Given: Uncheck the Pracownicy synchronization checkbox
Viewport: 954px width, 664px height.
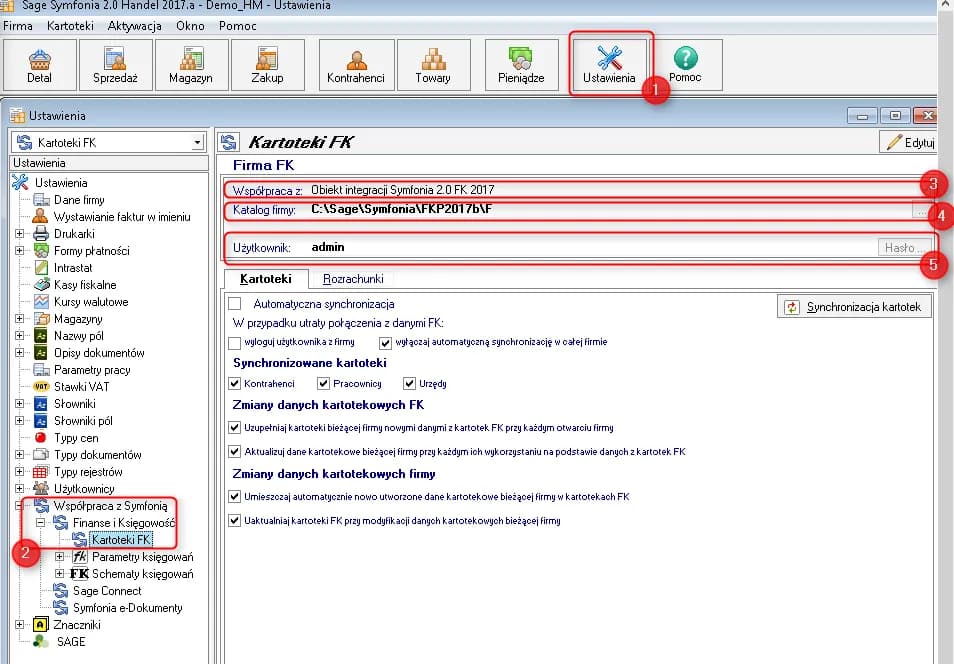Looking at the screenshot, I should tap(323, 383).
